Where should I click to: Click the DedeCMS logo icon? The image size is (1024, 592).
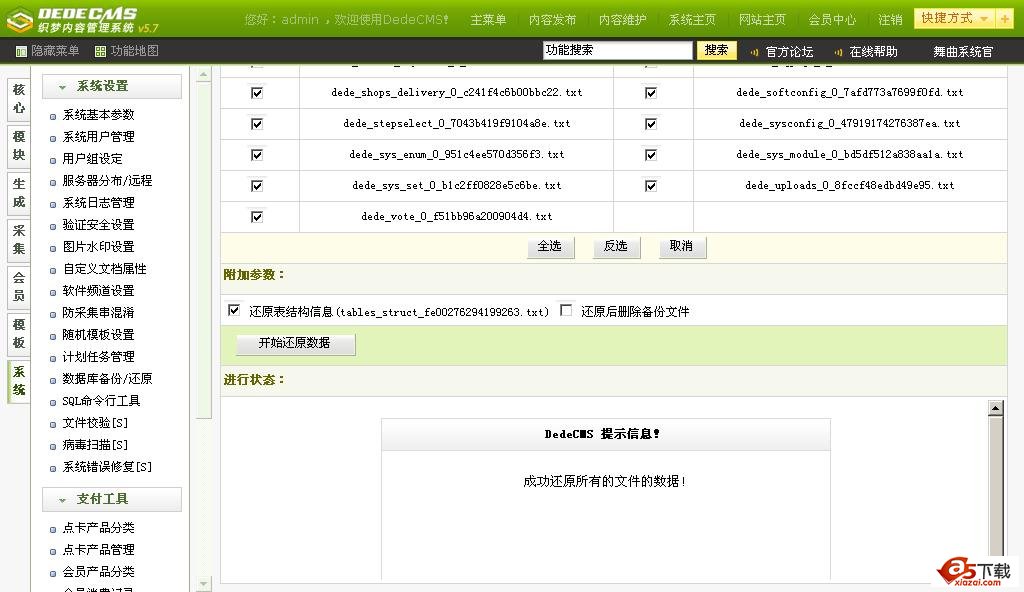click(x=18, y=18)
